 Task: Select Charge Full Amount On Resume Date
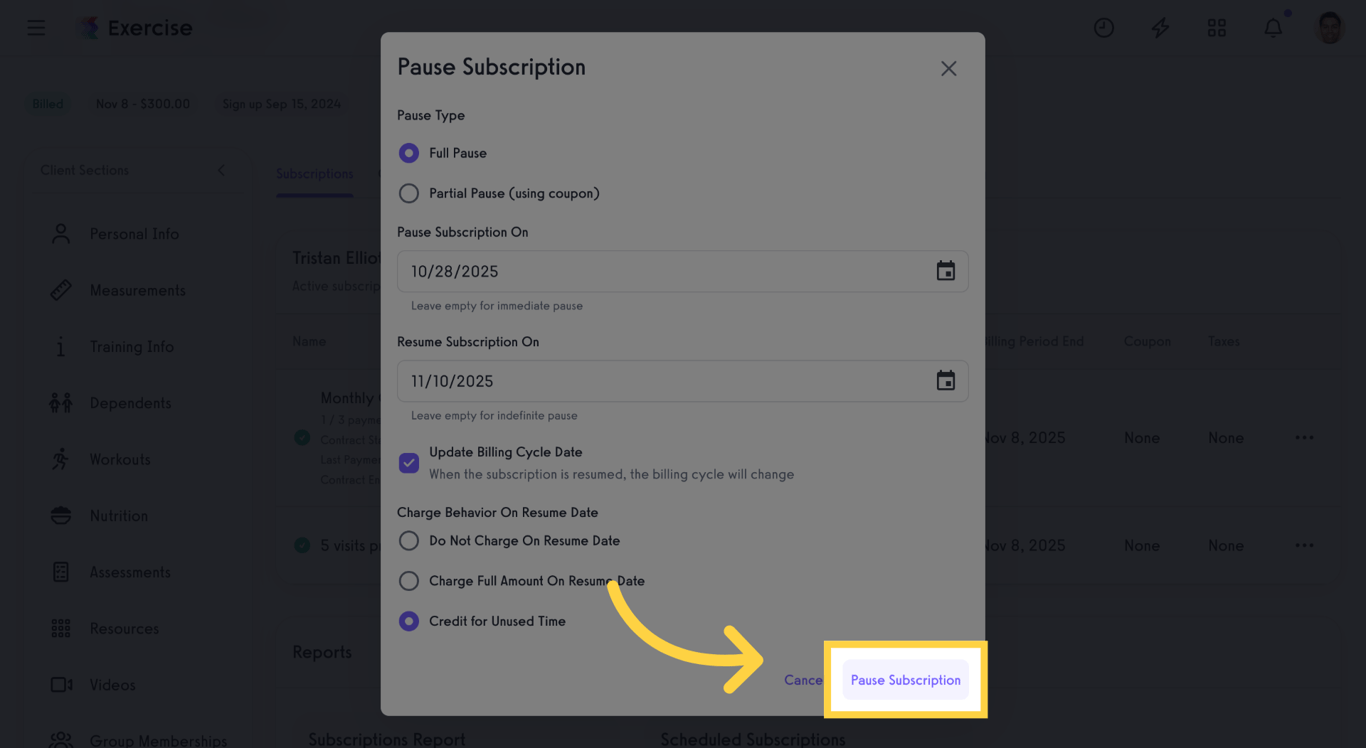(408, 581)
